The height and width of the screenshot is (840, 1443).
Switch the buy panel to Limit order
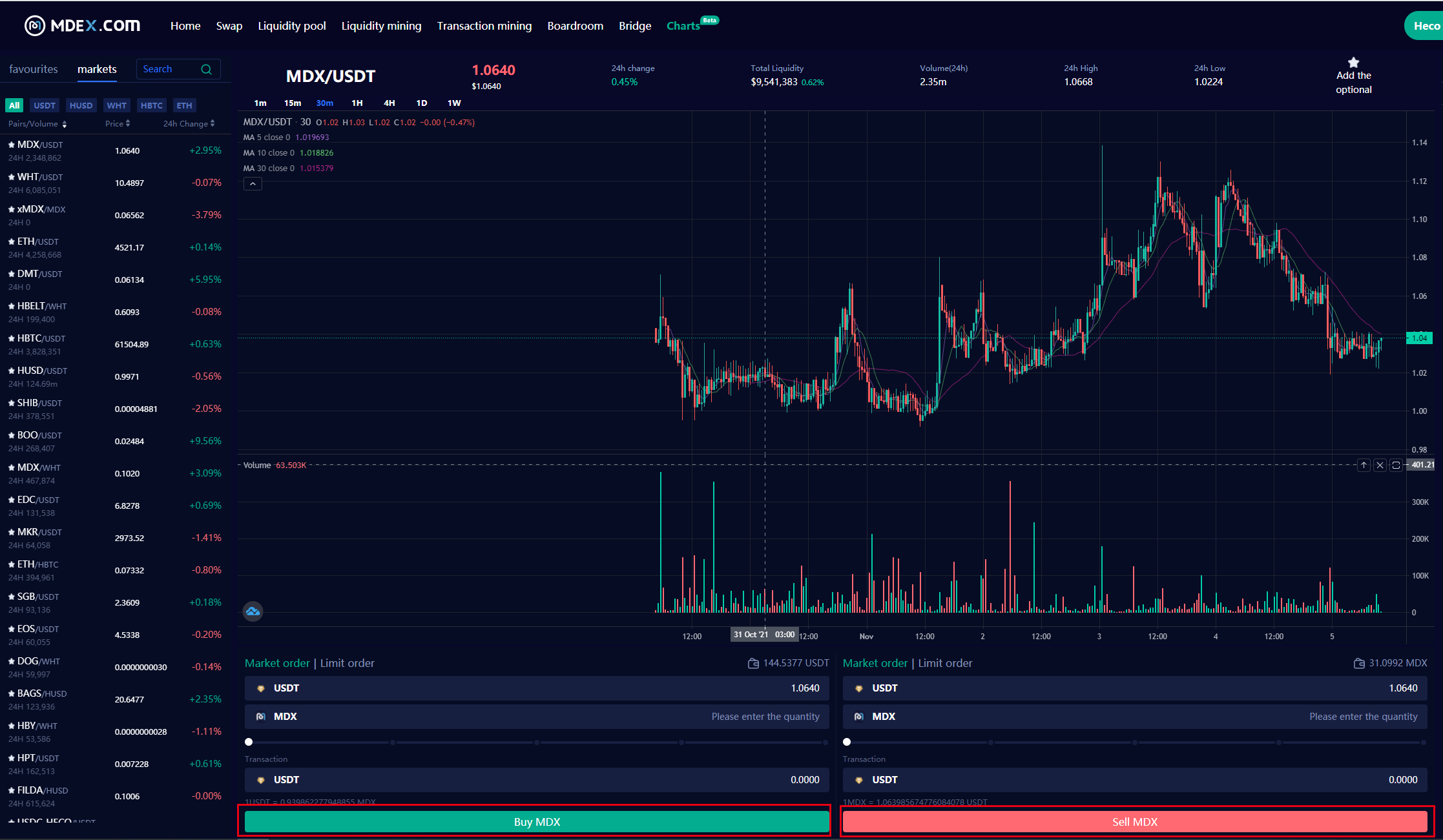(348, 663)
